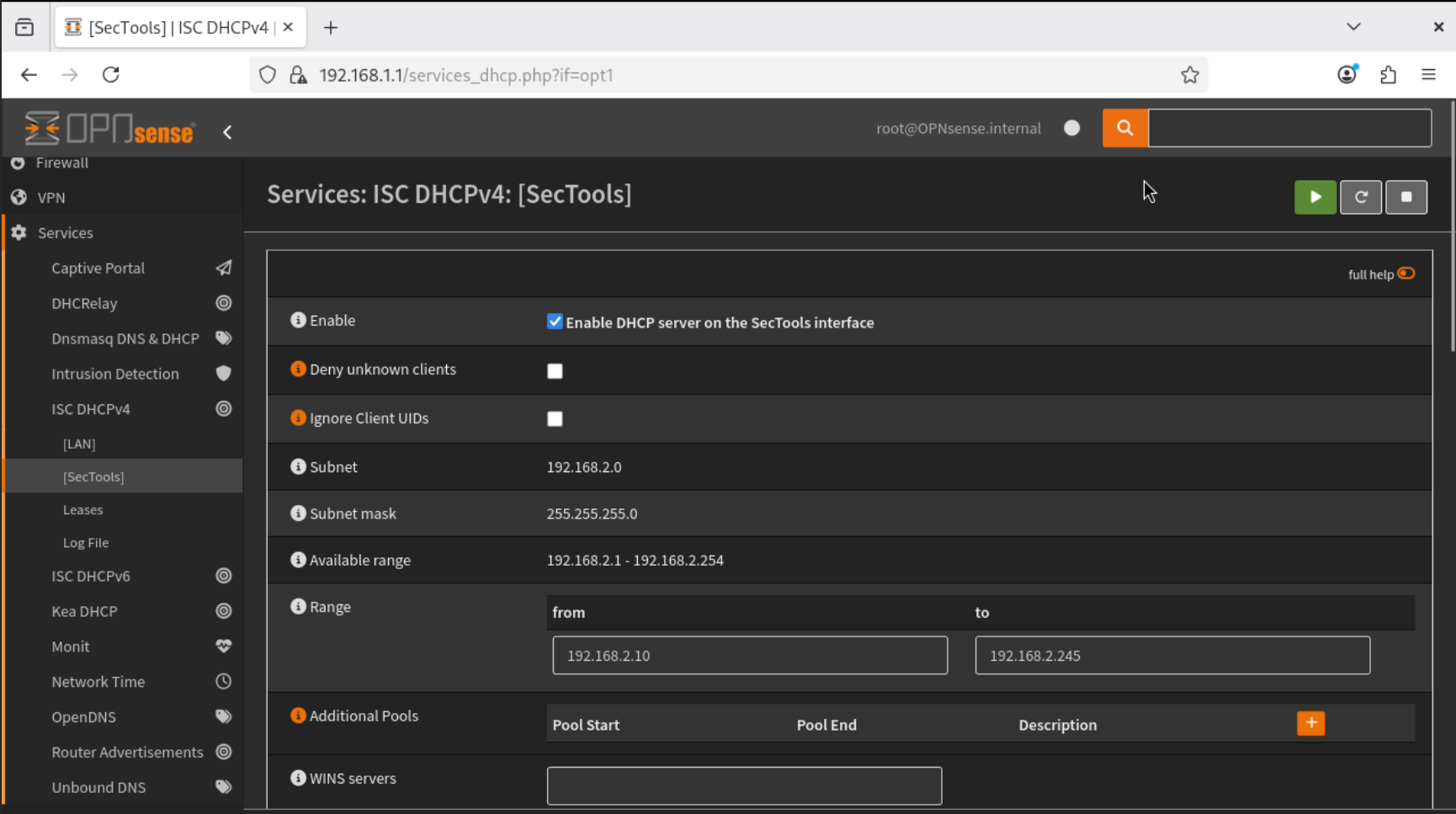This screenshot has width=1456, height=814.
Task: Open the Leases page in the sidebar
Action: [82, 510]
